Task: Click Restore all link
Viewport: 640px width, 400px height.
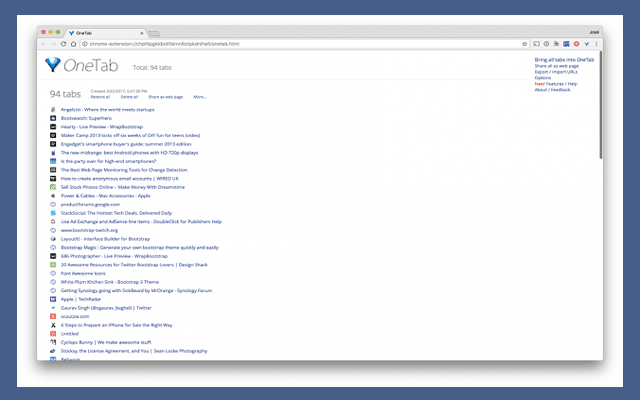Action: 100,97
